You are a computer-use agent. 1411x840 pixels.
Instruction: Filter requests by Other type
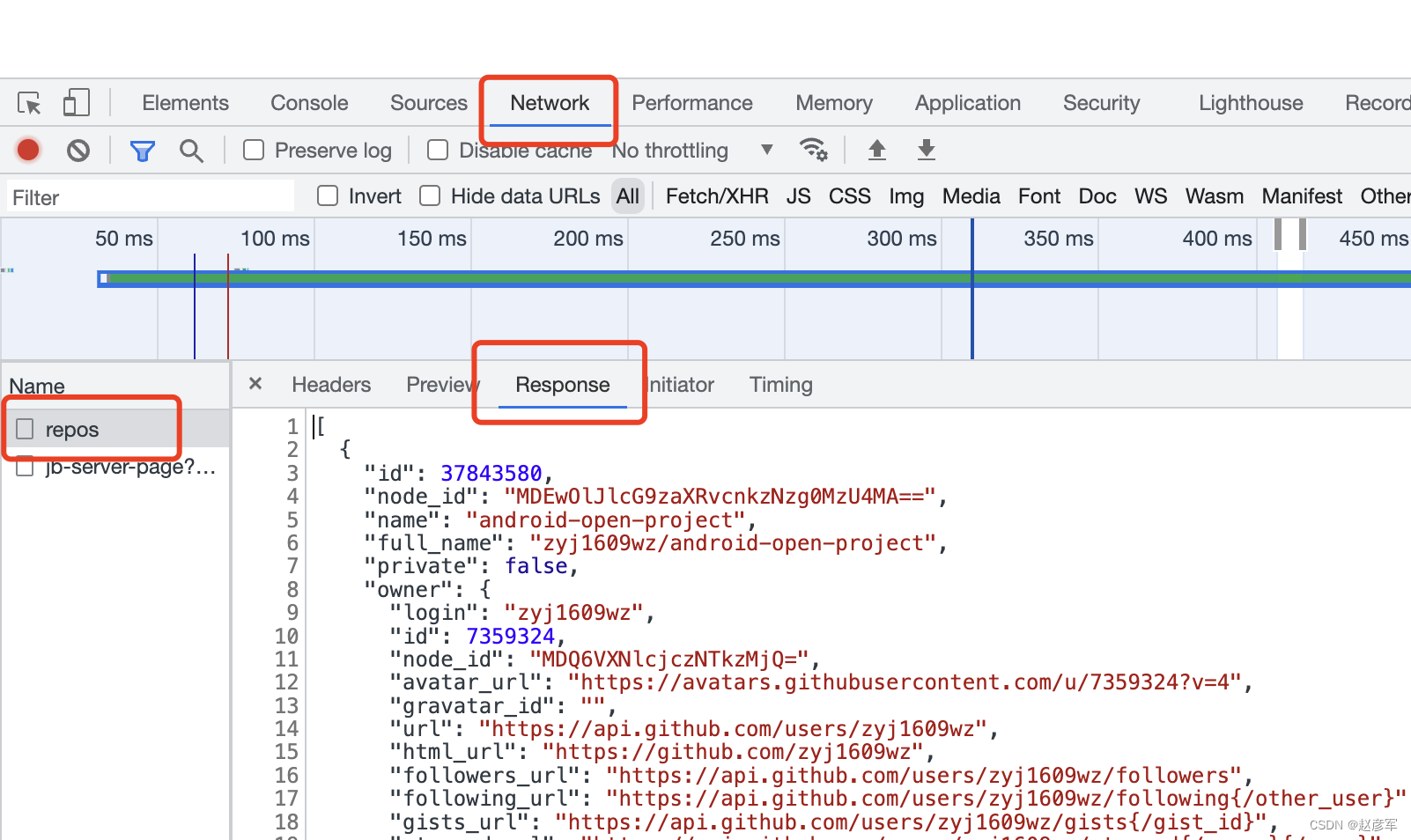click(x=1385, y=196)
